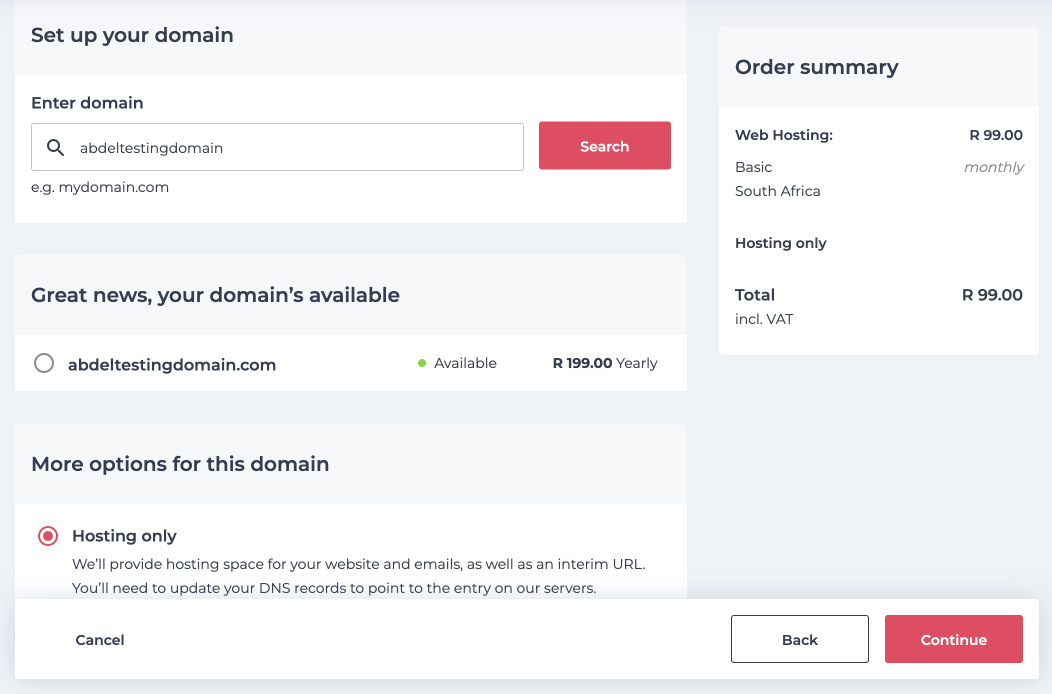Click the Great news domain's available heading
This screenshot has width=1052, height=694.
(215, 295)
